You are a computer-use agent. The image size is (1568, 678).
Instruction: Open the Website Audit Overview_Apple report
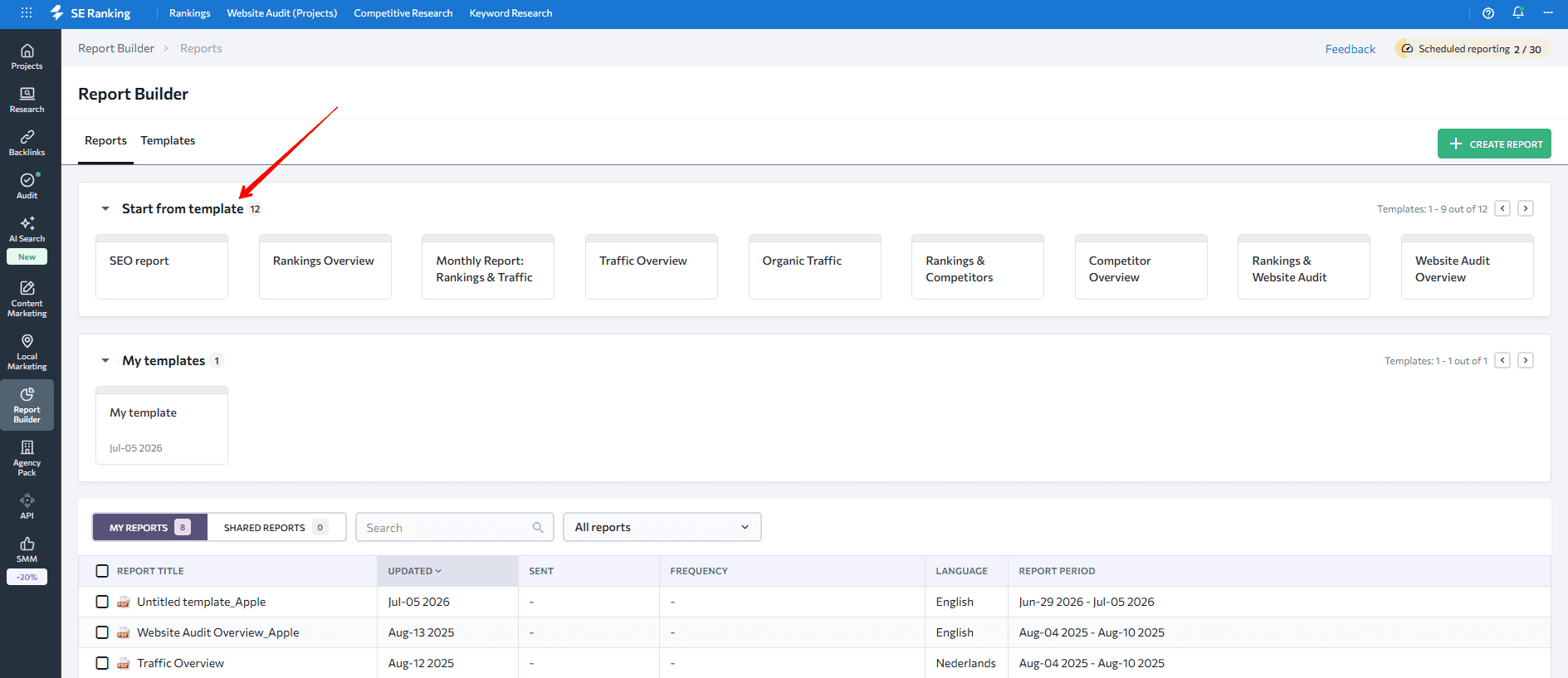tap(217, 632)
